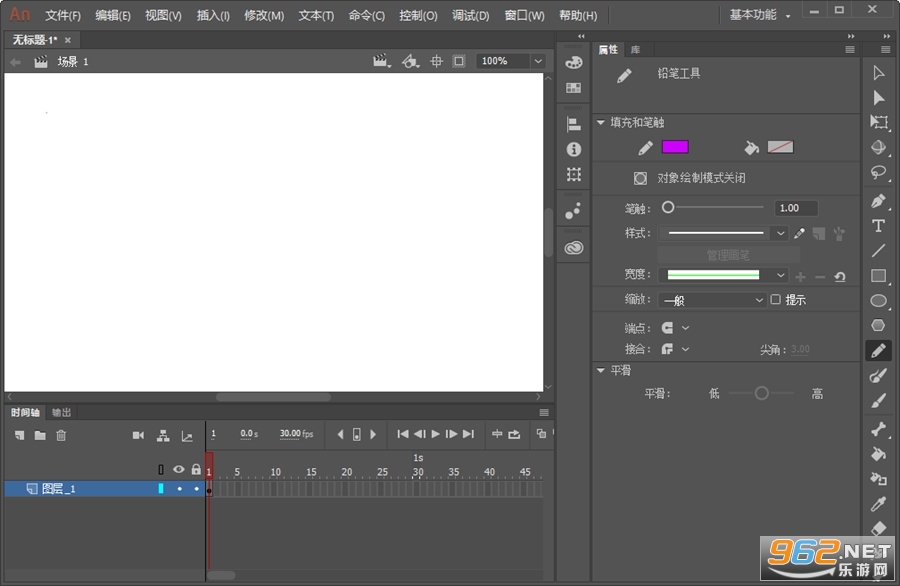Select the Paint Bucket tool
Screen dimensions: 900x586
coord(878,454)
